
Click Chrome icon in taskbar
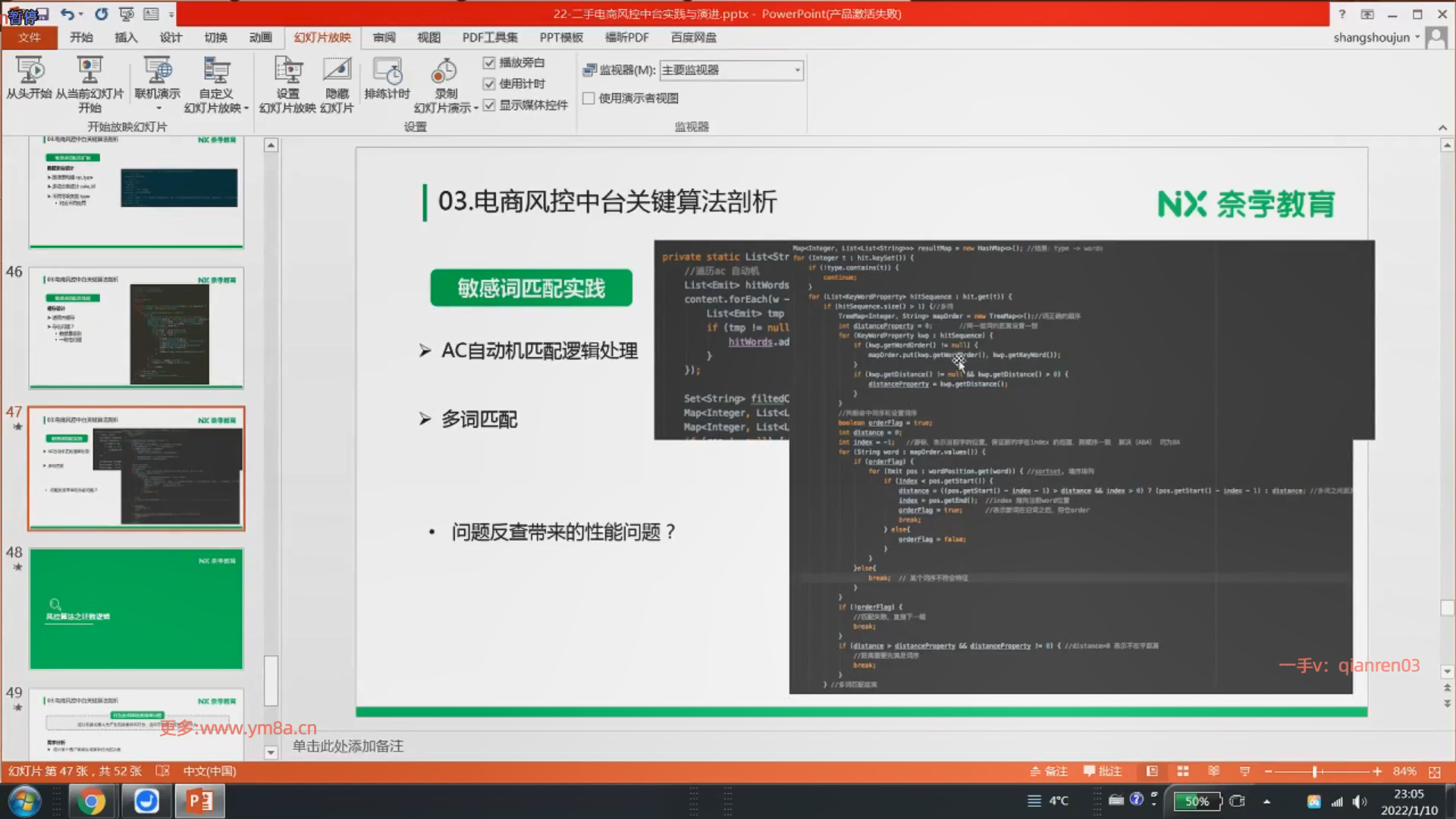(x=90, y=801)
